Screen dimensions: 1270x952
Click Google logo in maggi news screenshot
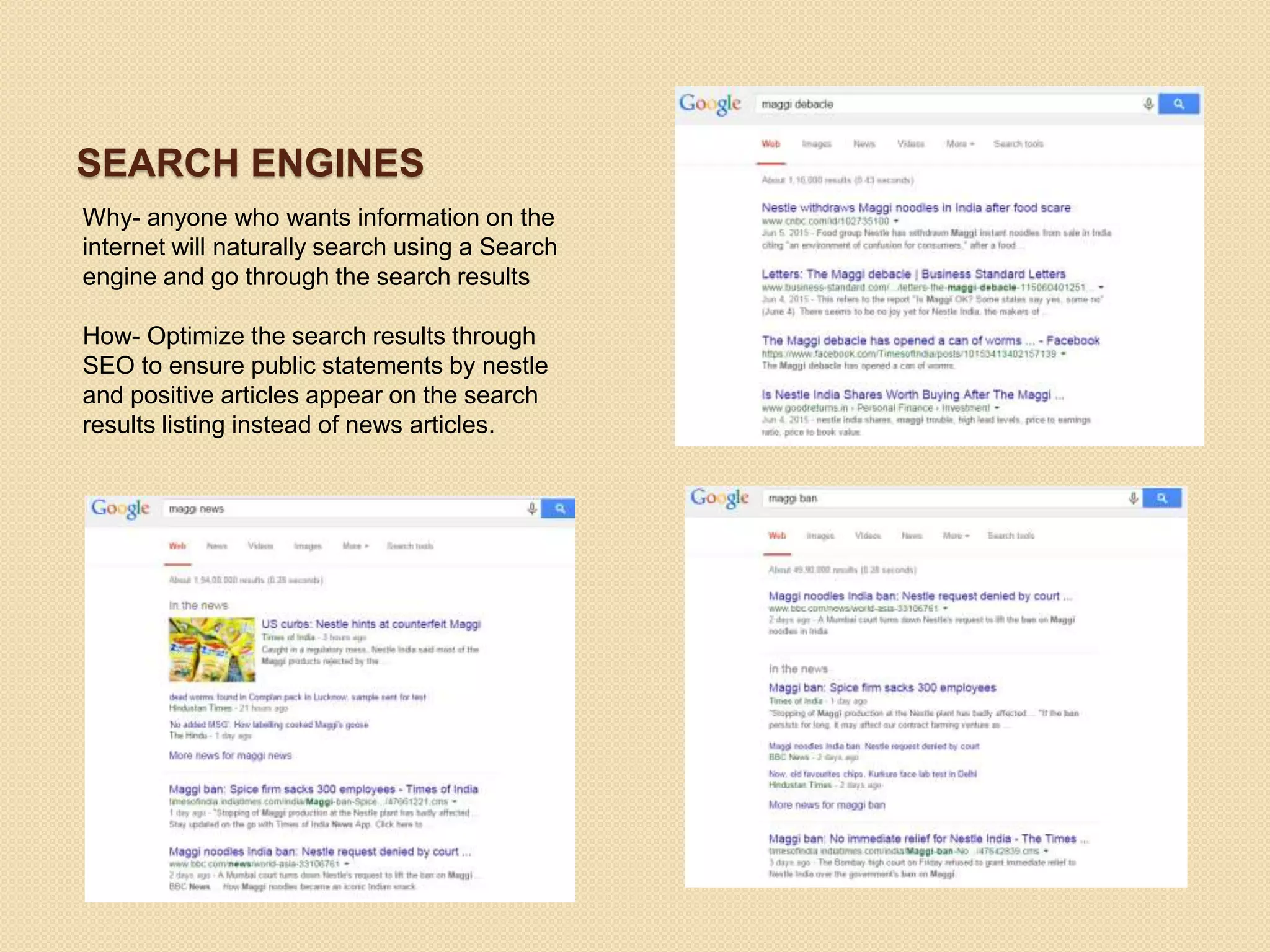[120, 509]
